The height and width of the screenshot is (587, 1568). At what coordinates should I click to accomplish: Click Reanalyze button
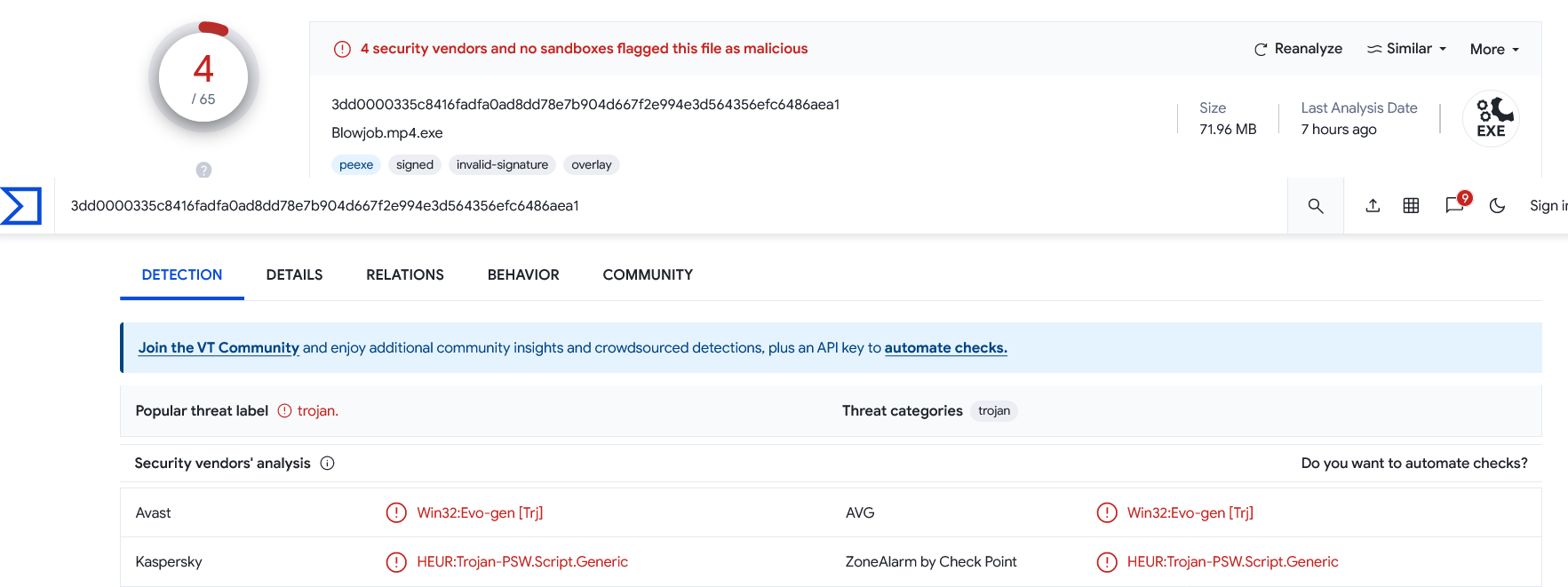tap(1298, 49)
